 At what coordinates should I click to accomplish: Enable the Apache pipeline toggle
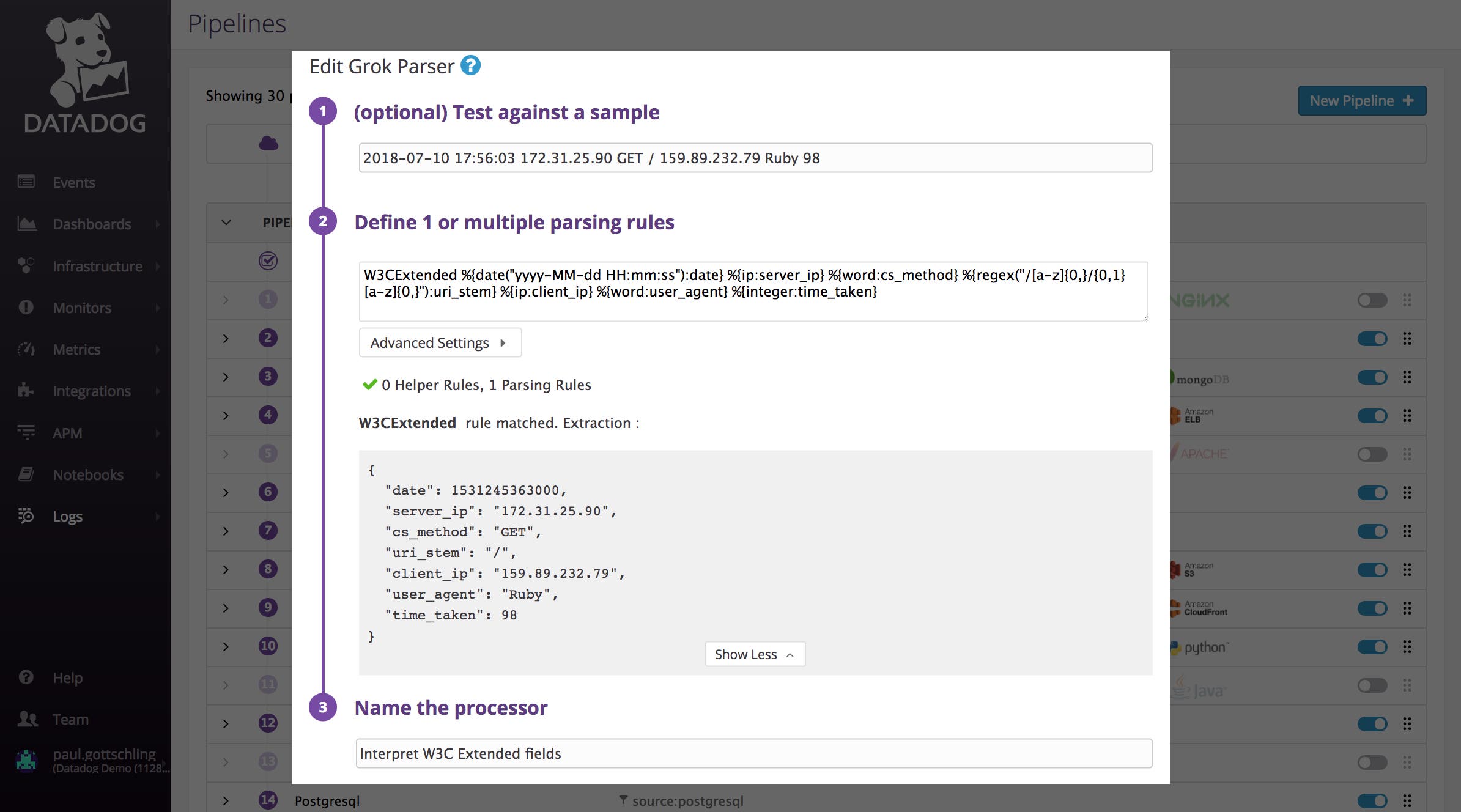tap(1374, 454)
